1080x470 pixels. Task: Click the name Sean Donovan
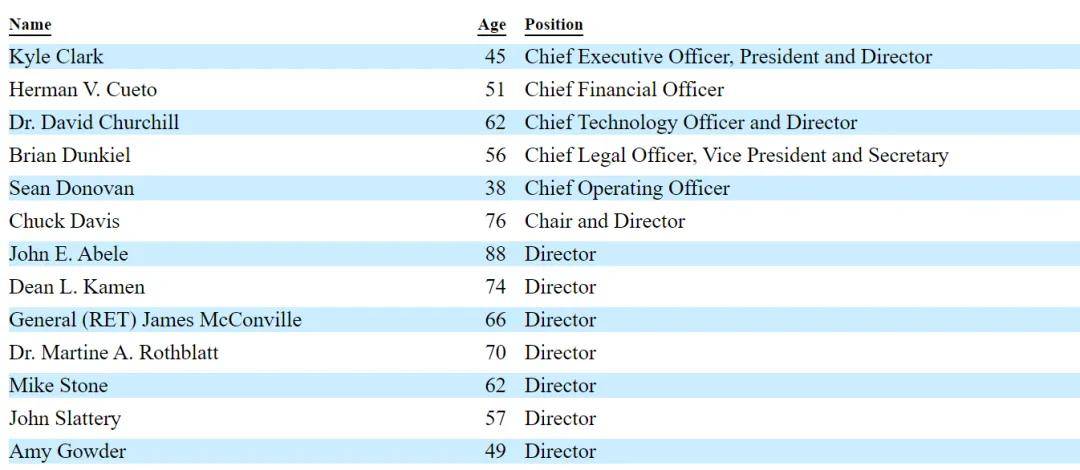(71, 189)
